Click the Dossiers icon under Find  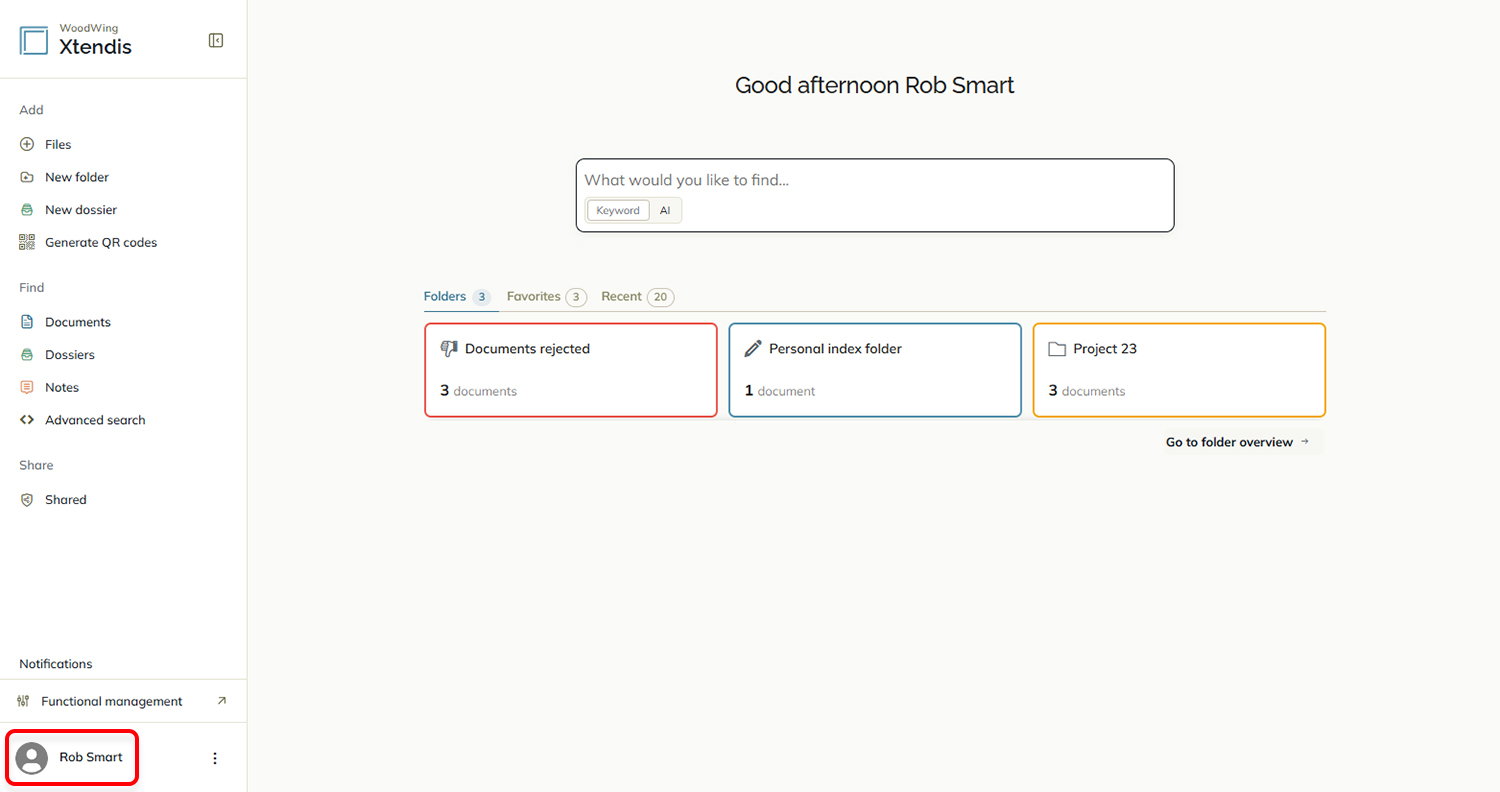27,355
